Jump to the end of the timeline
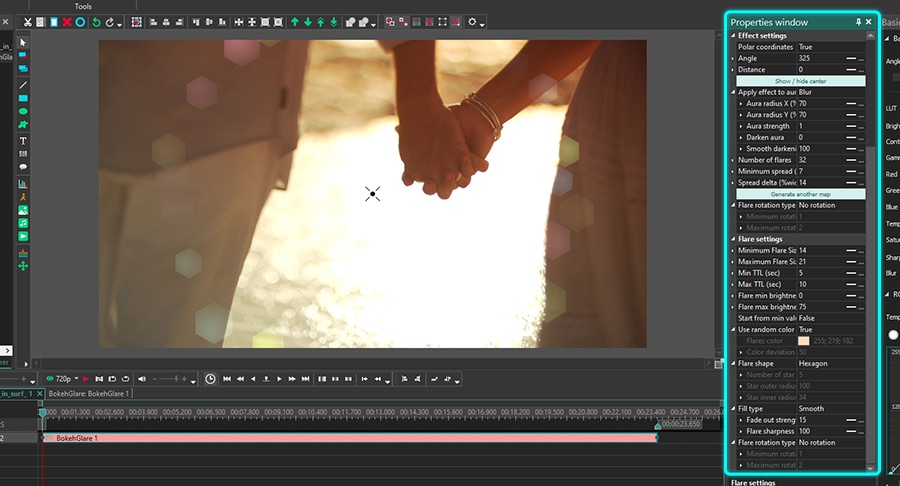 coord(305,379)
